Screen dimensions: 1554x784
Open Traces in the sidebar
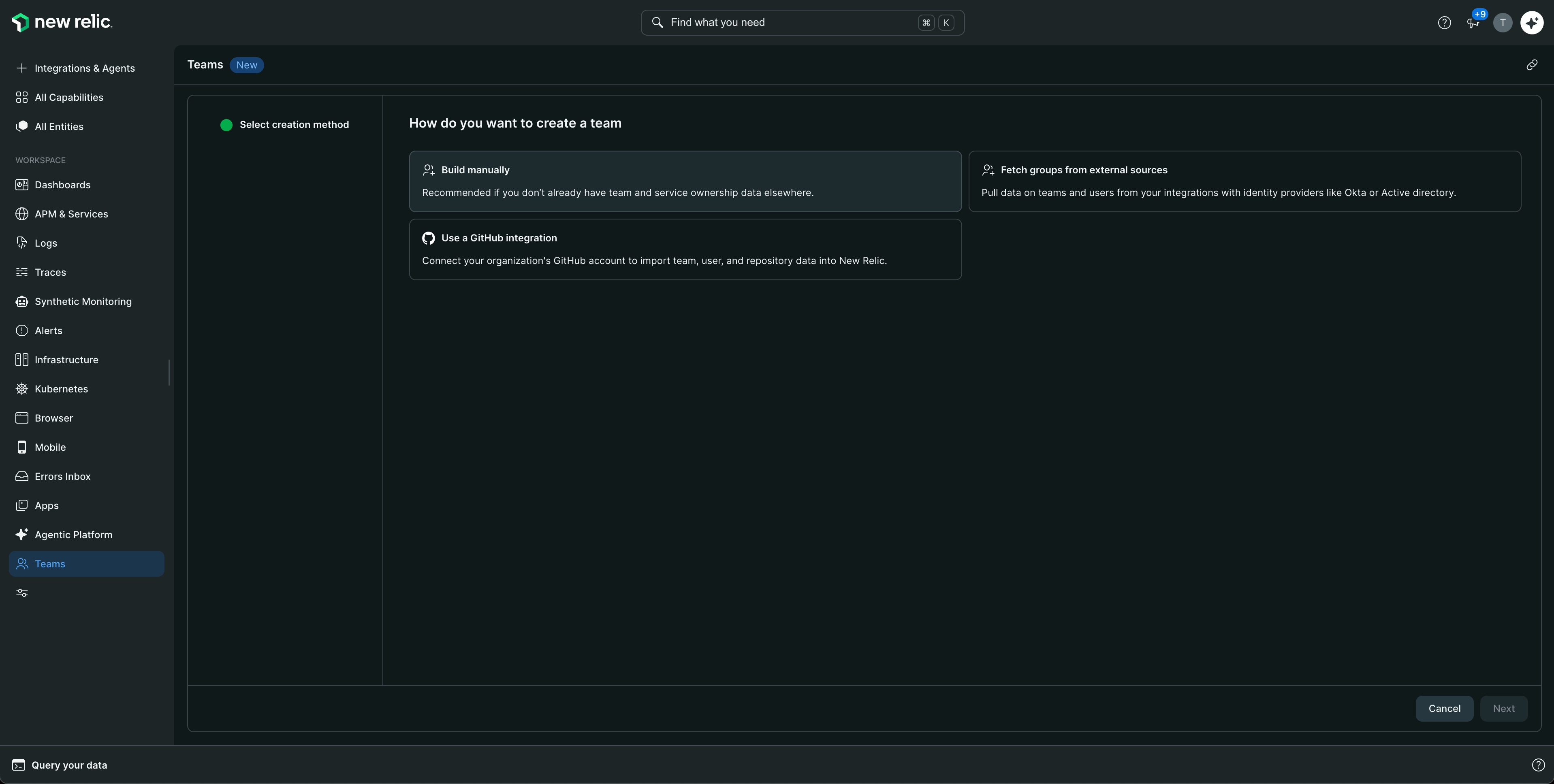tap(86, 272)
